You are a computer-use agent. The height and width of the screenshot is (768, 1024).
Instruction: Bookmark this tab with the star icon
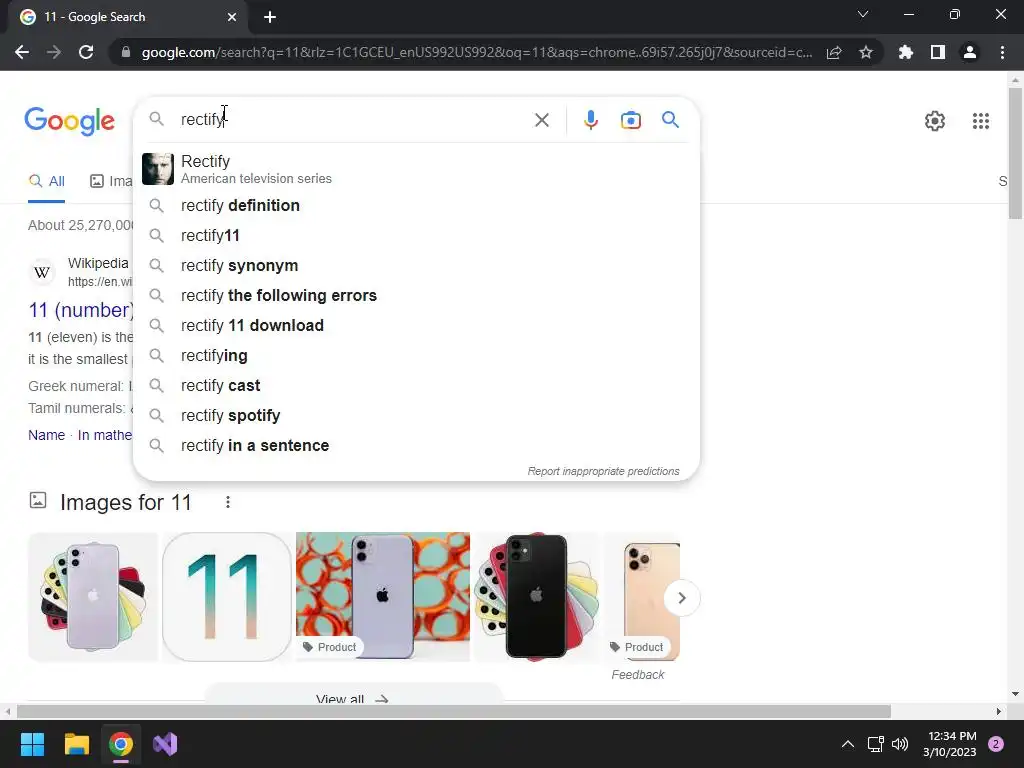point(866,52)
